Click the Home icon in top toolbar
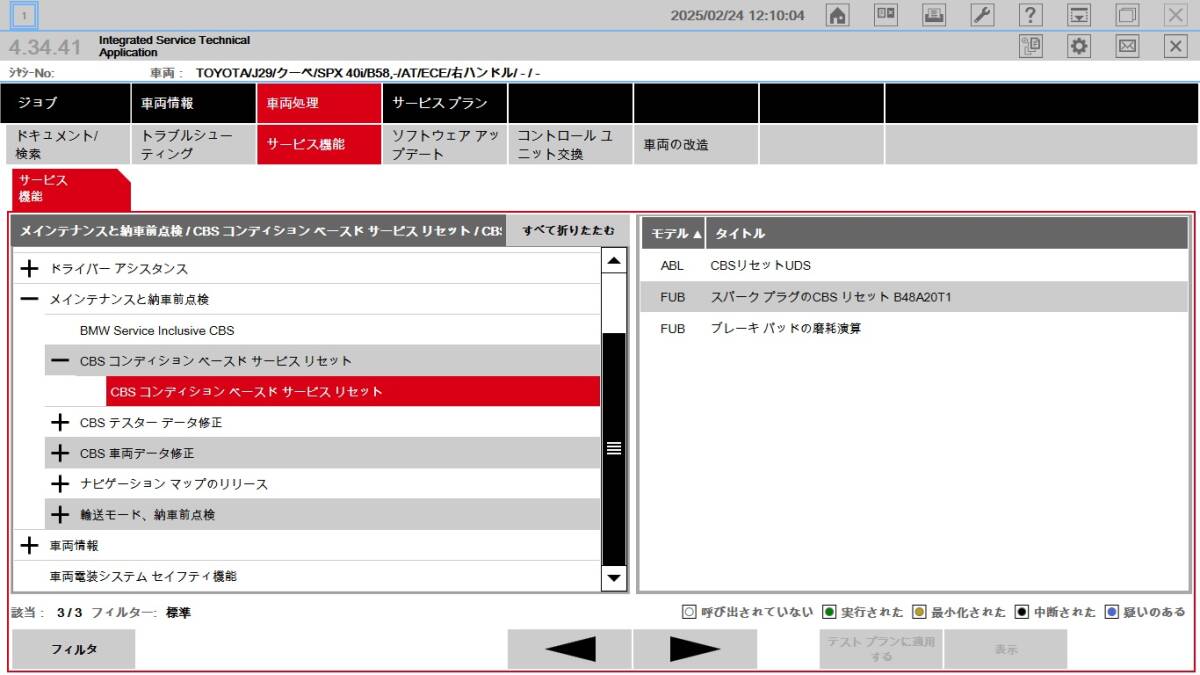This screenshot has width=1200, height=675. tap(838, 15)
